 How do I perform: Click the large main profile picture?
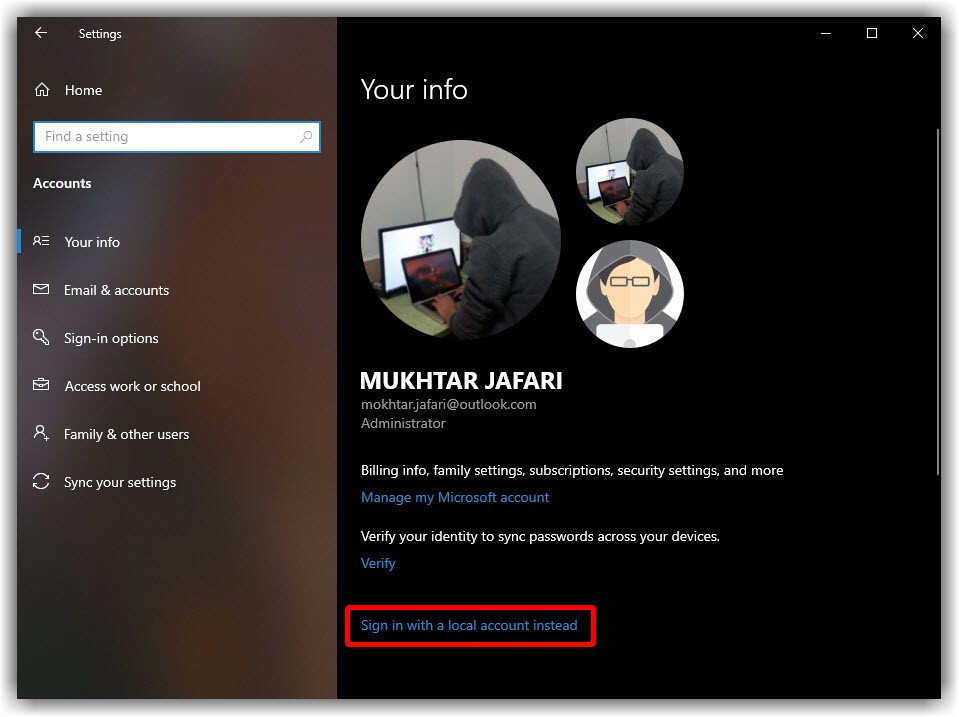(461, 240)
